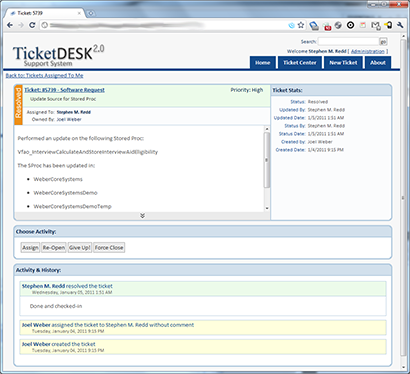Click the 'Owned By: Joel Weber' text
The width and height of the screenshot is (410, 374).
[x=56, y=119]
